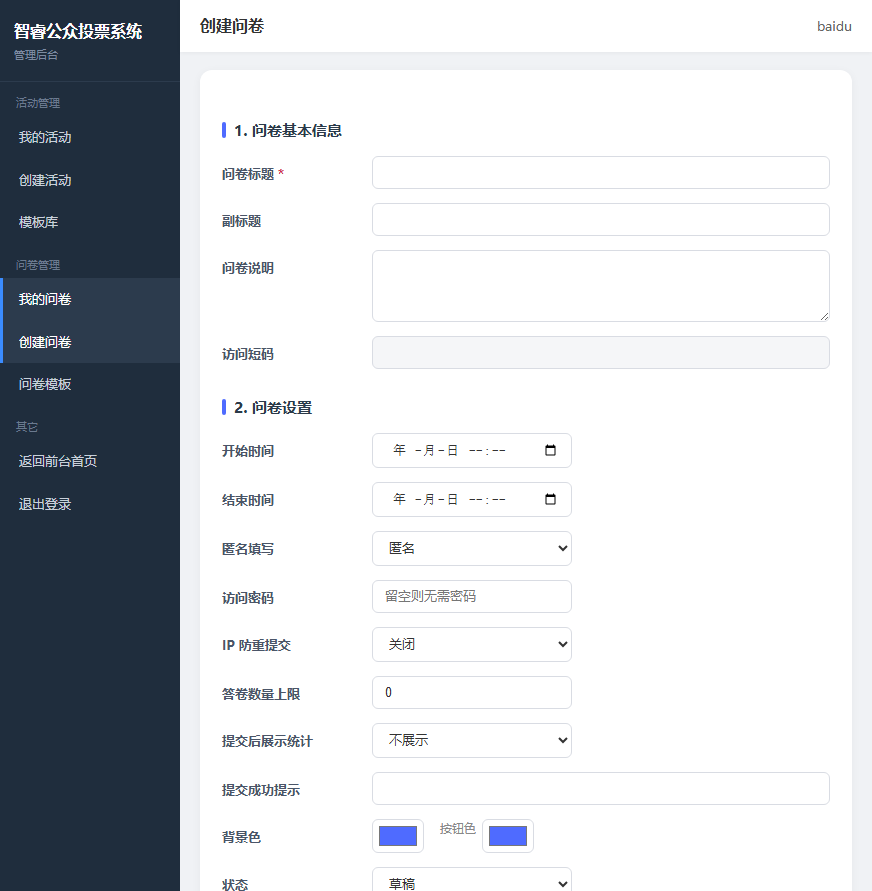The width and height of the screenshot is (872, 891).
Task: Open calendar picker for 开始时间
Action: [x=550, y=451]
